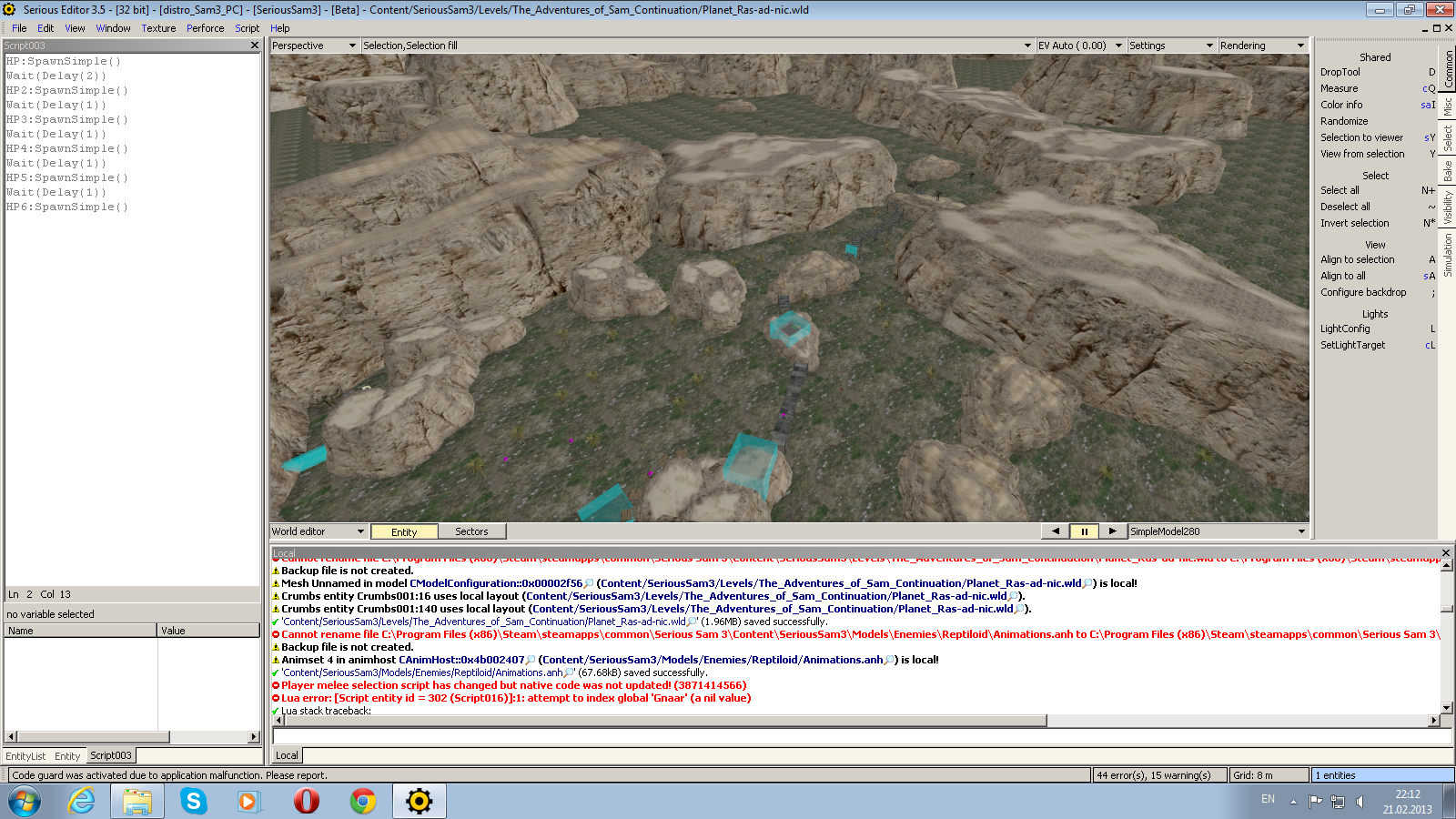The image size is (1456, 819).
Task: Open Perforce menu
Action: pos(205,28)
